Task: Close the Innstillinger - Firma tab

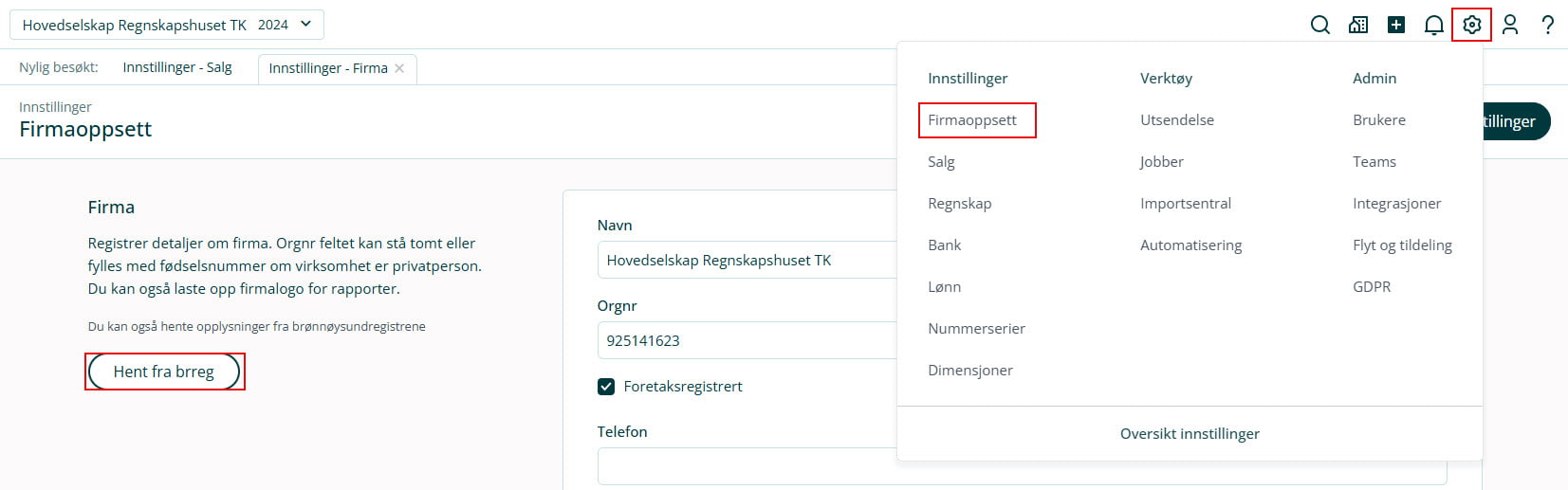Action: click(x=399, y=68)
